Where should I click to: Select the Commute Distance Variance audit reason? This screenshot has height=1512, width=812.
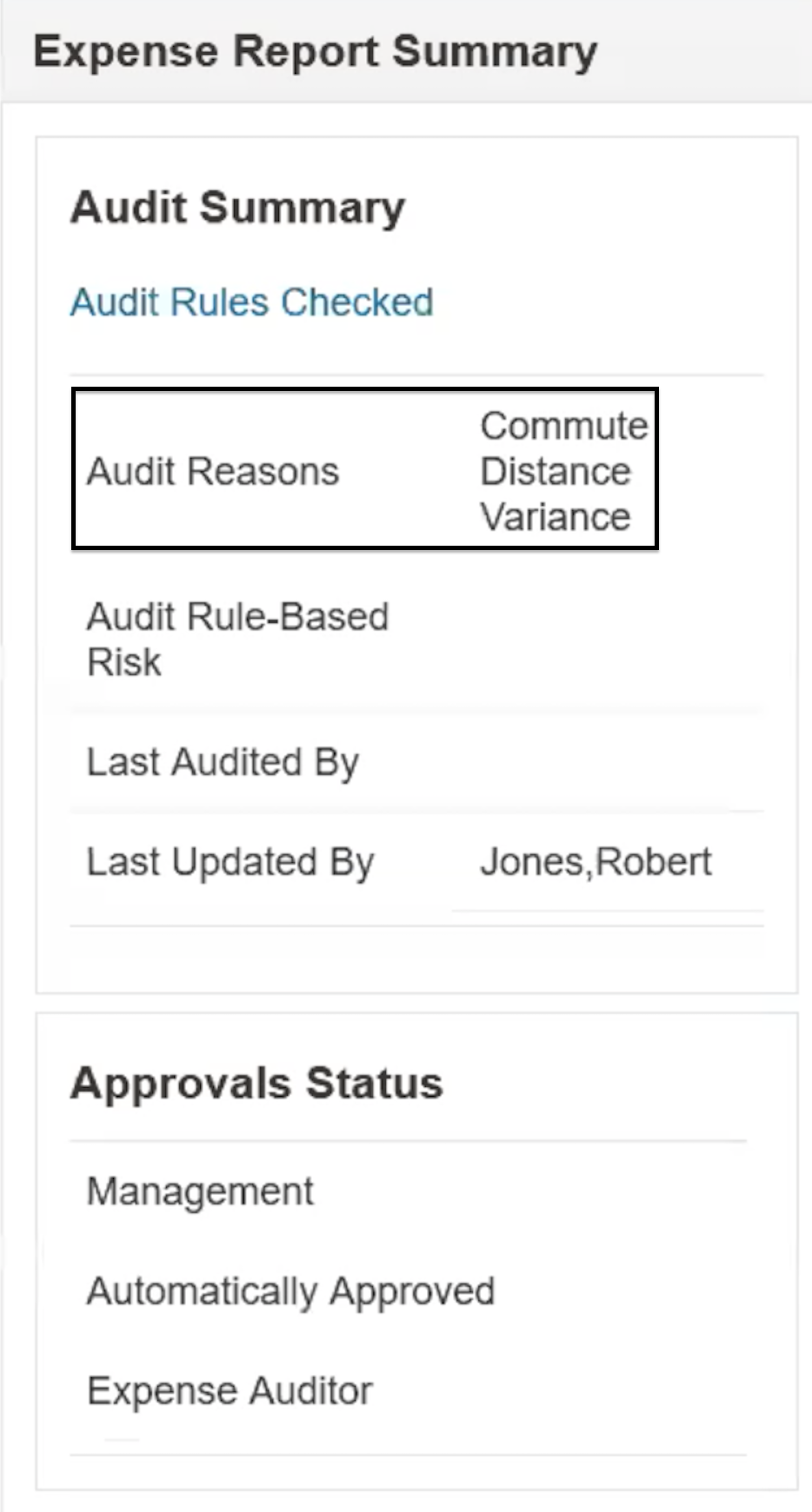click(x=563, y=470)
